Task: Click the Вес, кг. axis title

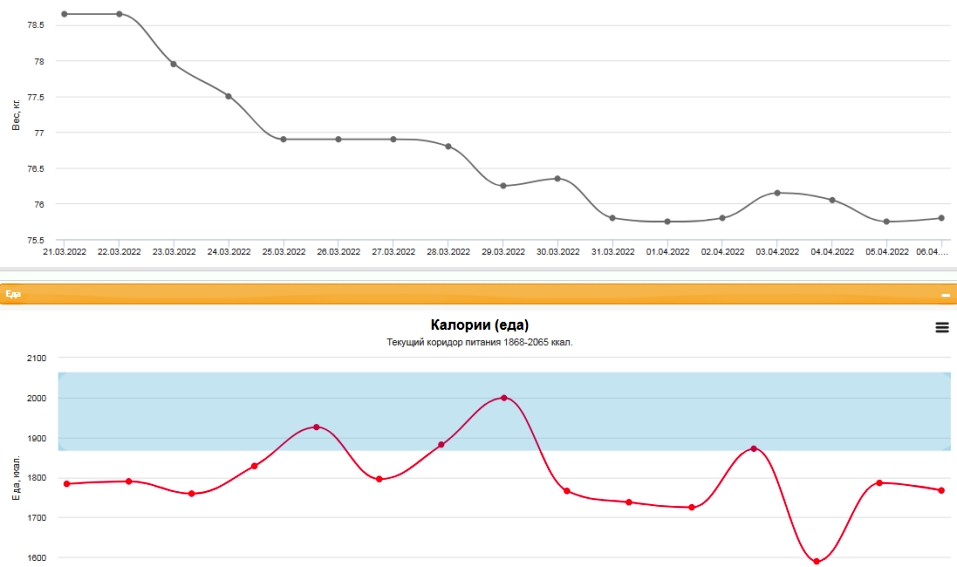Action: [x=16, y=115]
